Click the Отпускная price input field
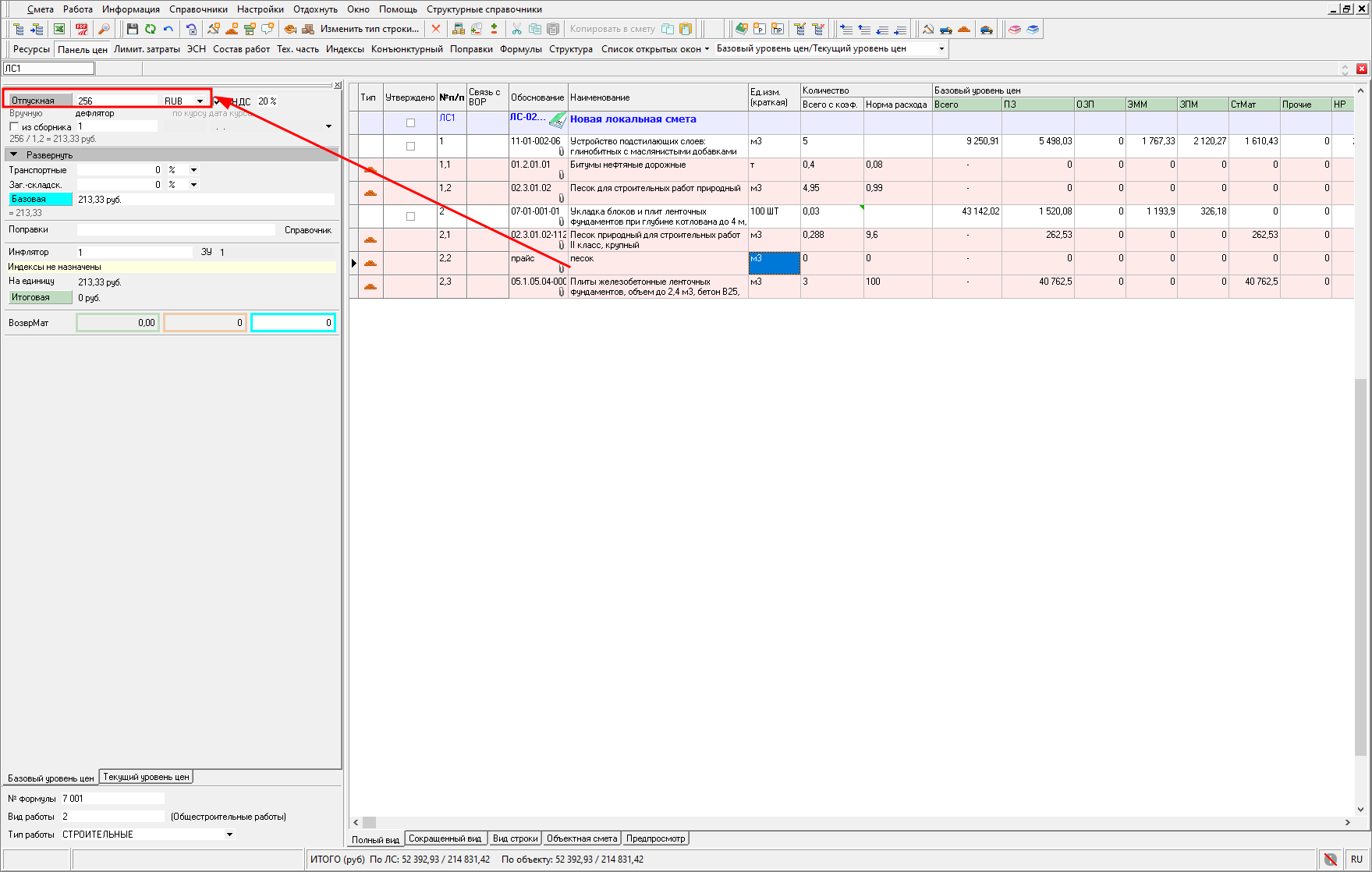This screenshot has height=872, width=1372. [x=117, y=101]
